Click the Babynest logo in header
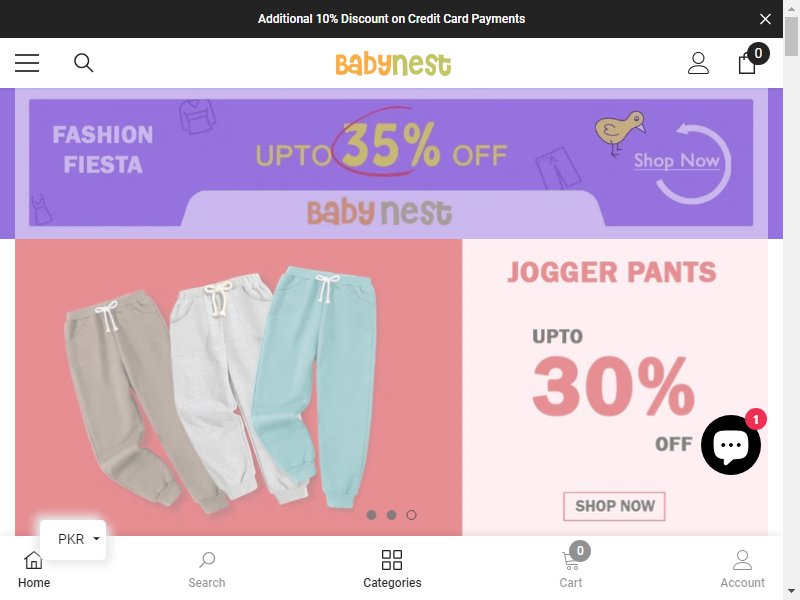800x600 pixels. (393, 64)
